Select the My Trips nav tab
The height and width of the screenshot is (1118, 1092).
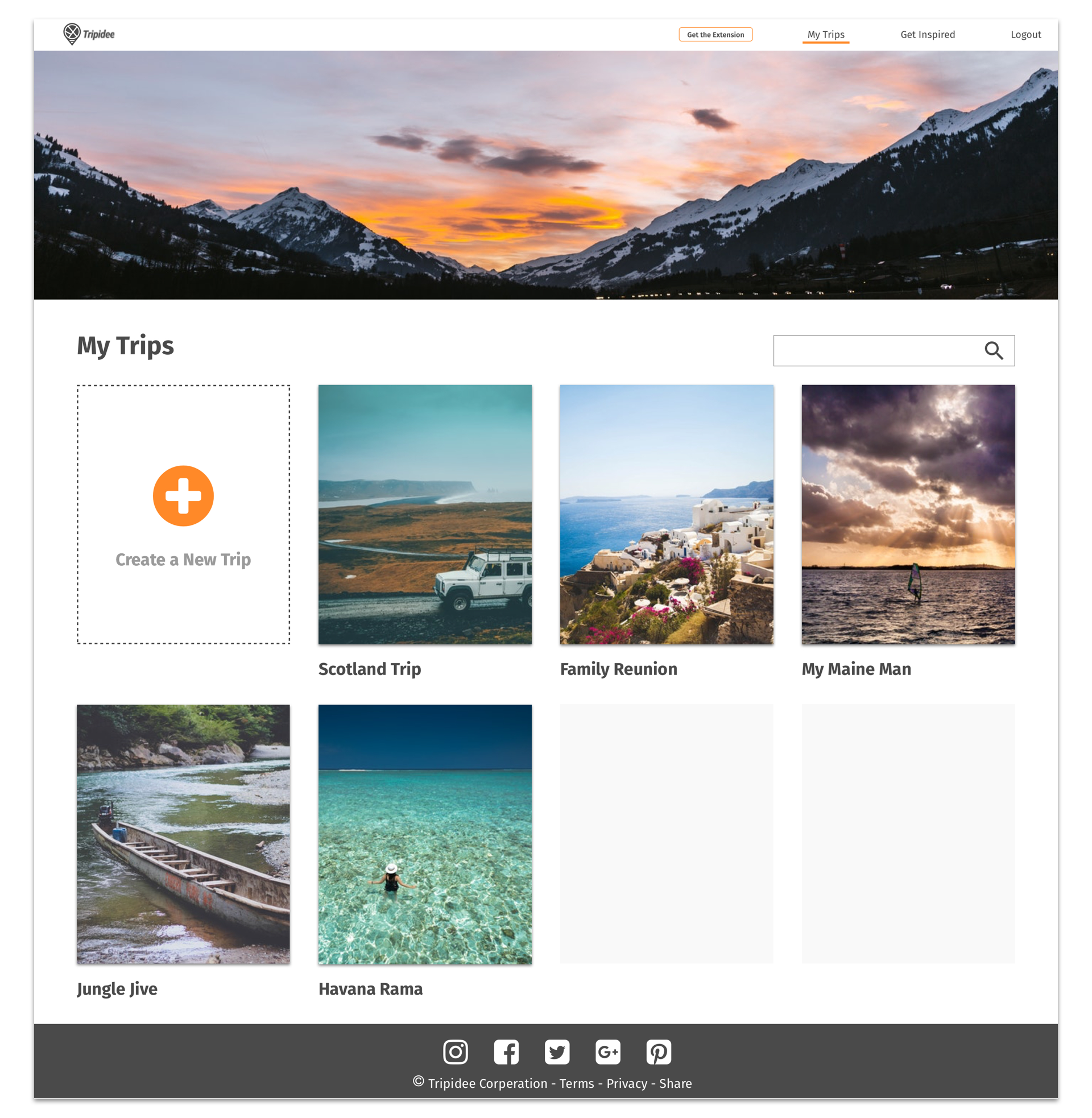click(x=825, y=34)
